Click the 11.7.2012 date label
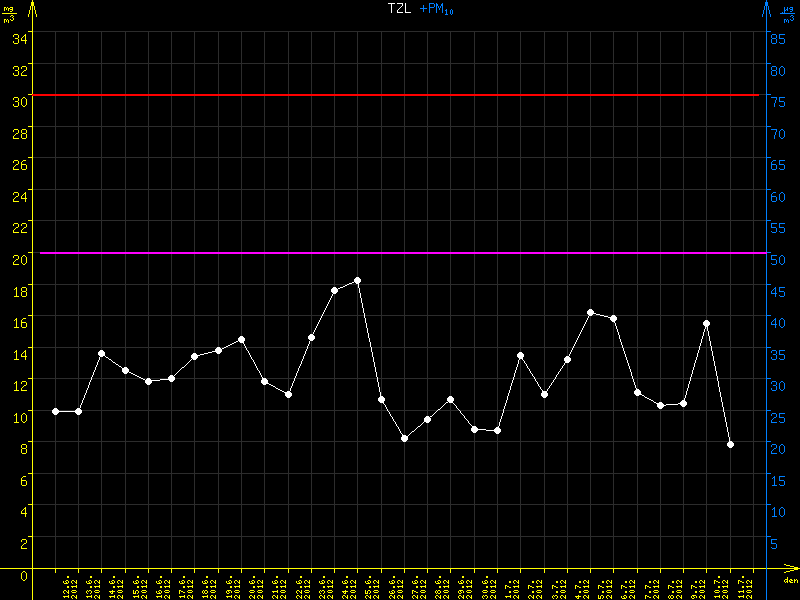The height and width of the screenshot is (600, 800). point(743,586)
